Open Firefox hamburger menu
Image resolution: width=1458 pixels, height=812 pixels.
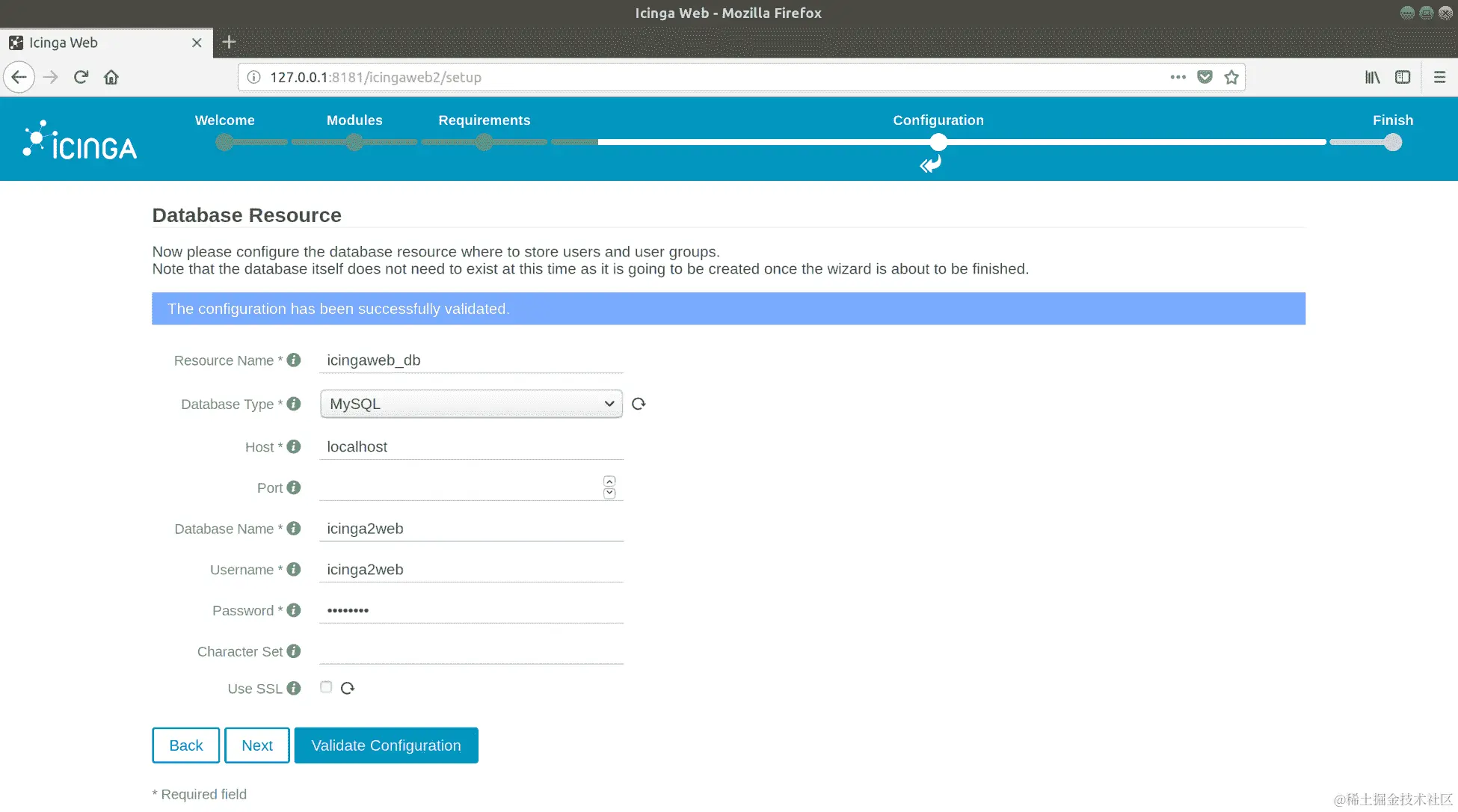pos(1439,77)
